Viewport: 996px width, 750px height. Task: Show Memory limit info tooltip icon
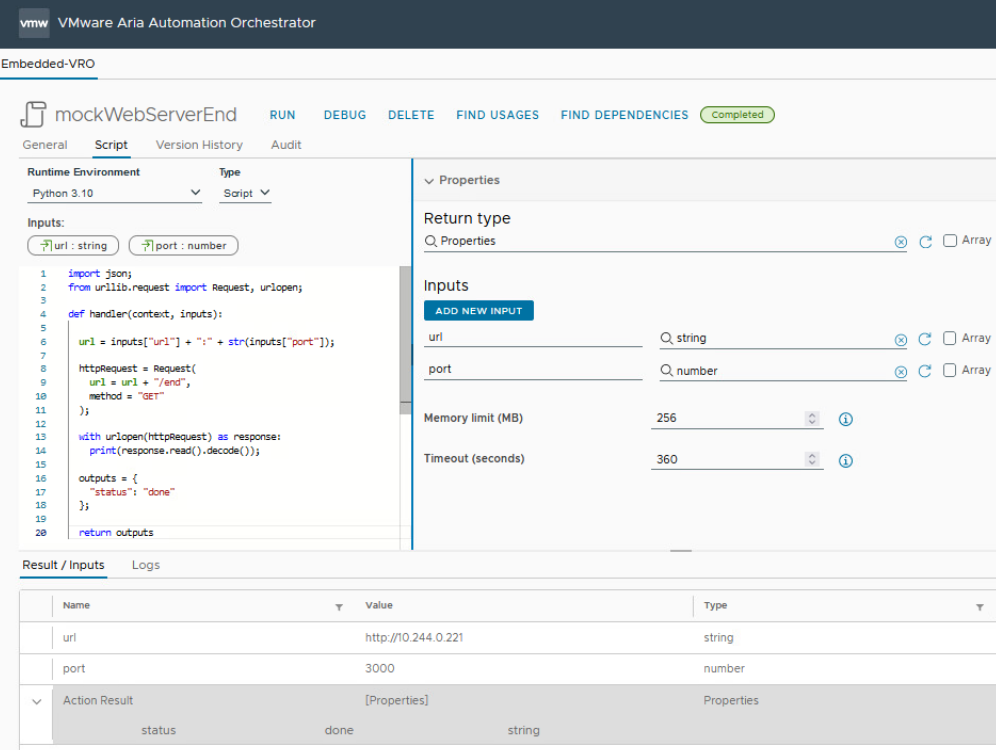(845, 419)
